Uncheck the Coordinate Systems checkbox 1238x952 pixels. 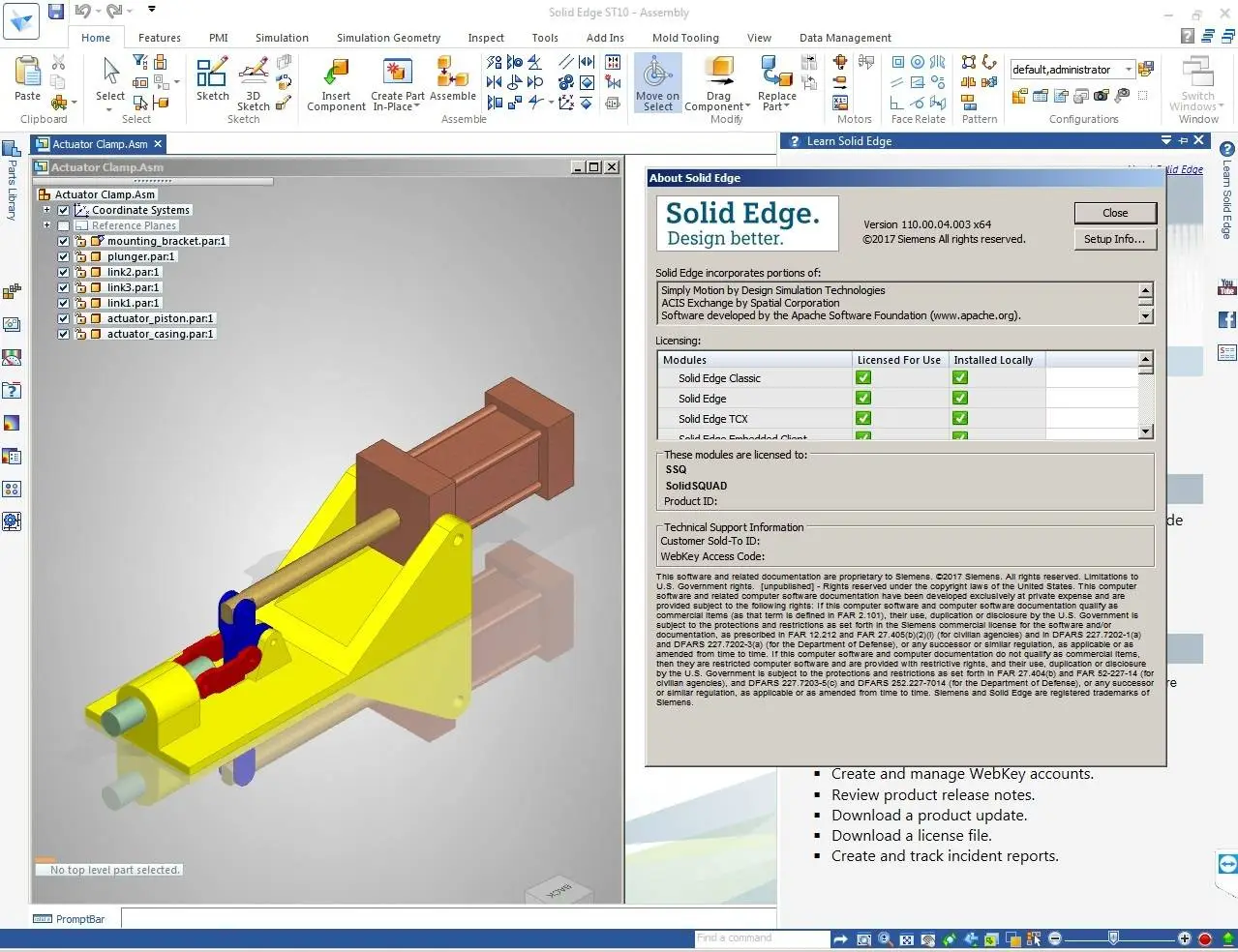click(64, 210)
